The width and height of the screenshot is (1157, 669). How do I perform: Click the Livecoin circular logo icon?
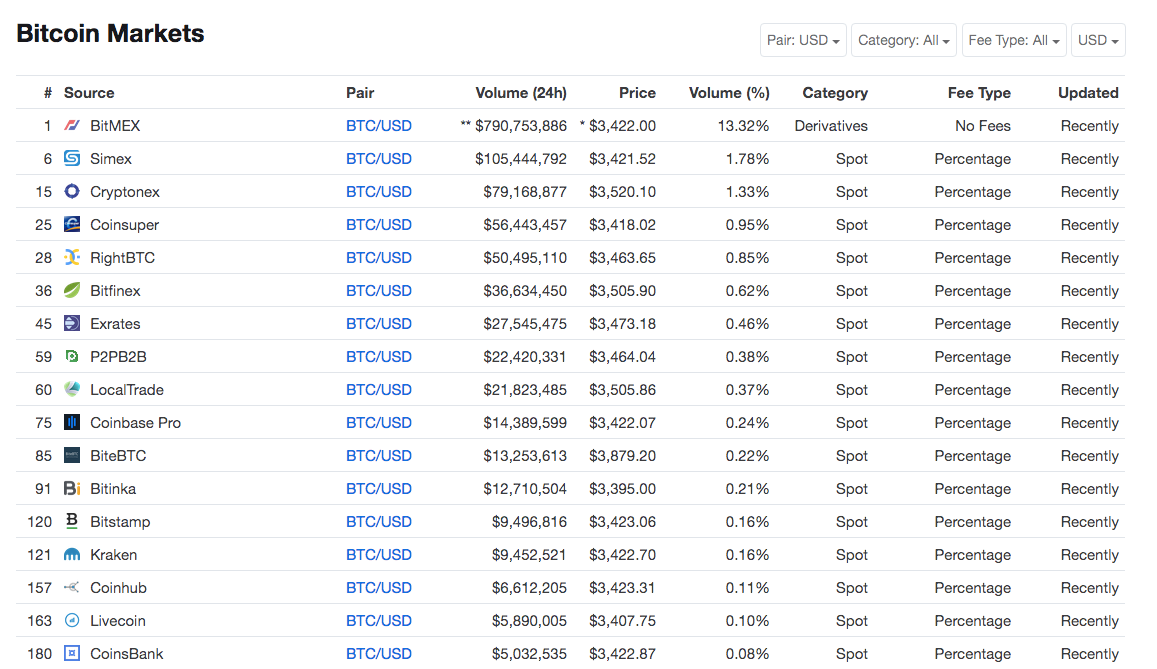click(72, 620)
